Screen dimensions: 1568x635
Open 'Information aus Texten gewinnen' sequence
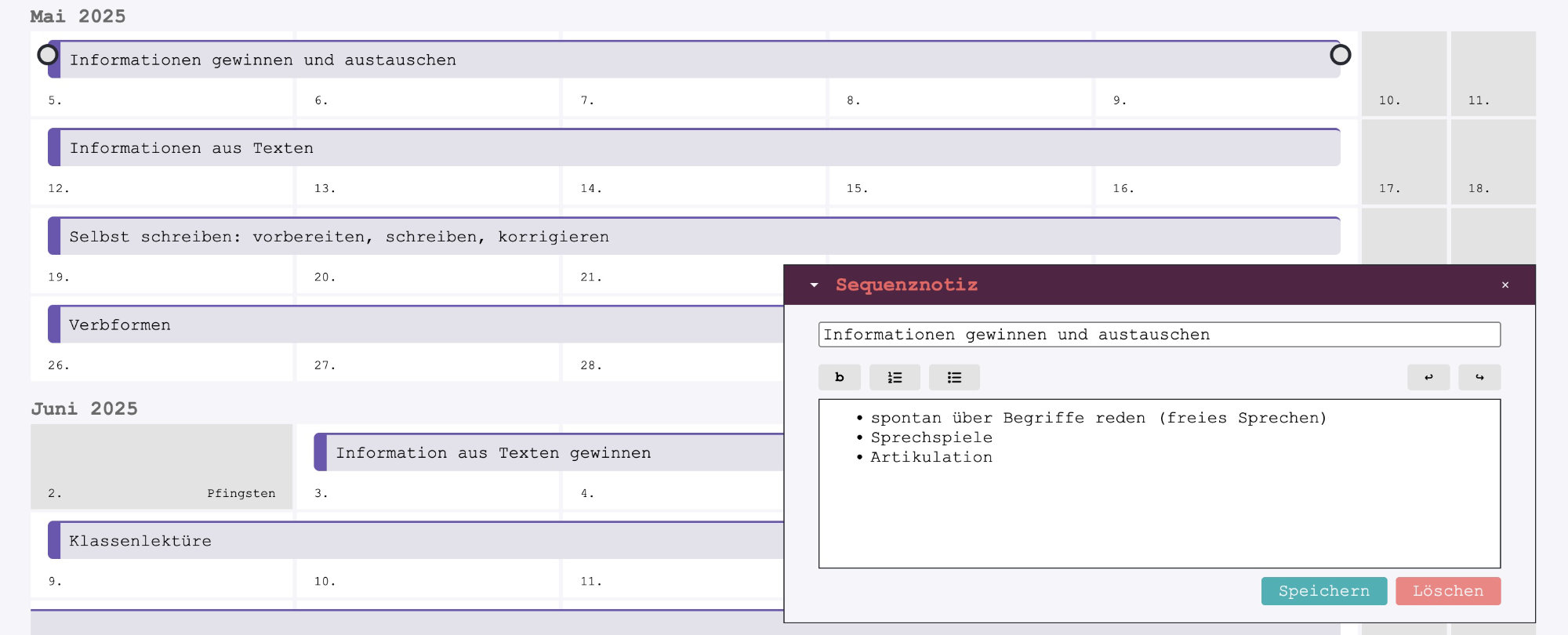549,453
